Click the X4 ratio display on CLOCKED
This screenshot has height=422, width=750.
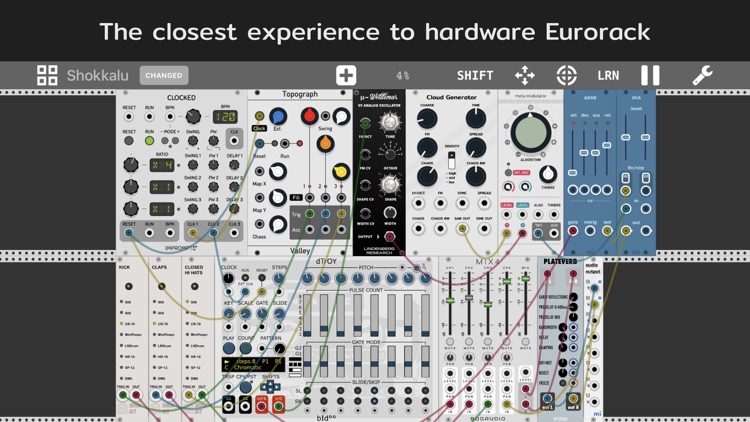pos(162,166)
